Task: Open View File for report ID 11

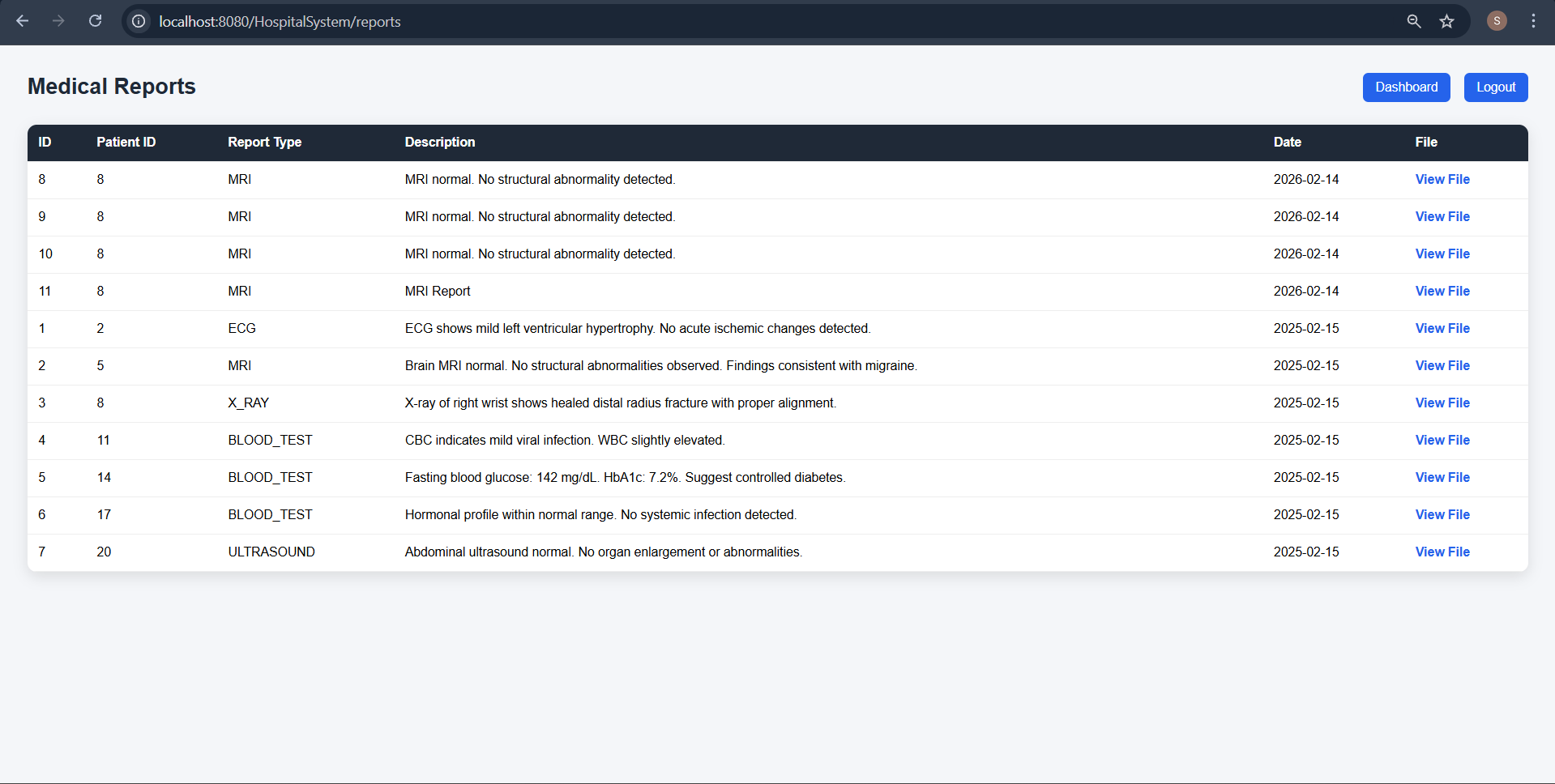Action: [1442, 291]
